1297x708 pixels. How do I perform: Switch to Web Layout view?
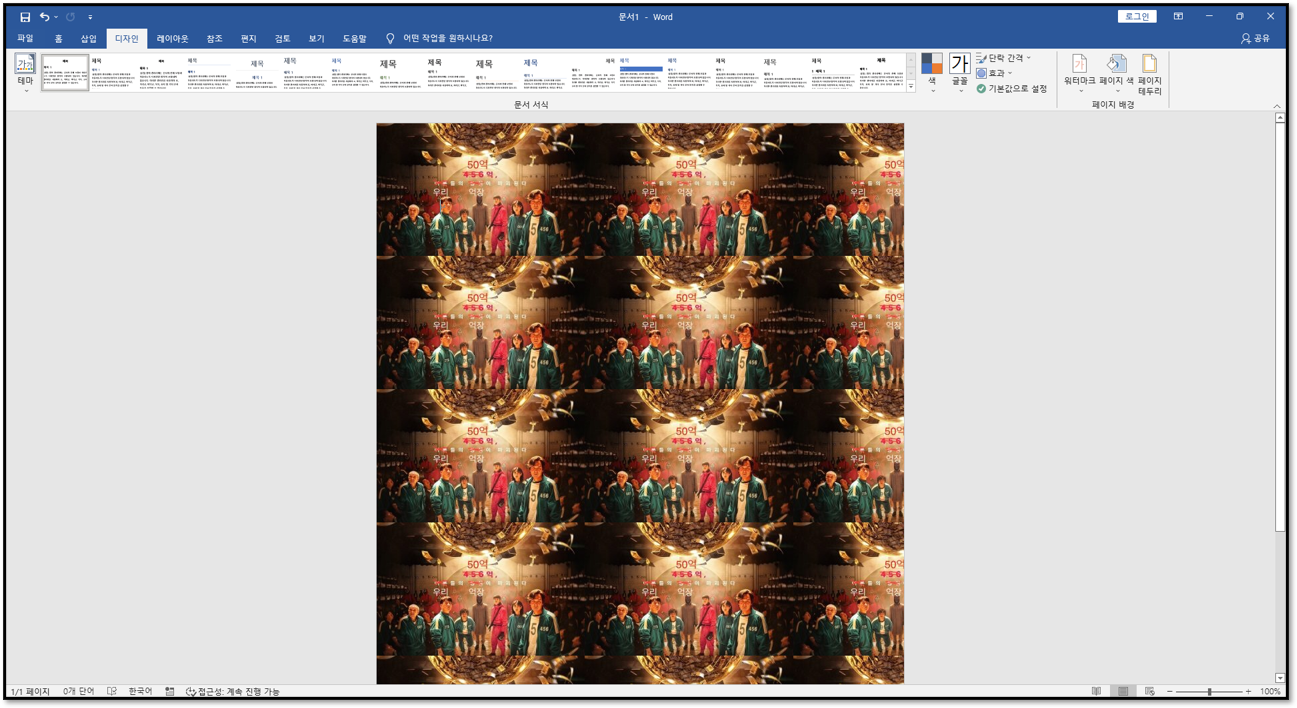click(x=1150, y=692)
